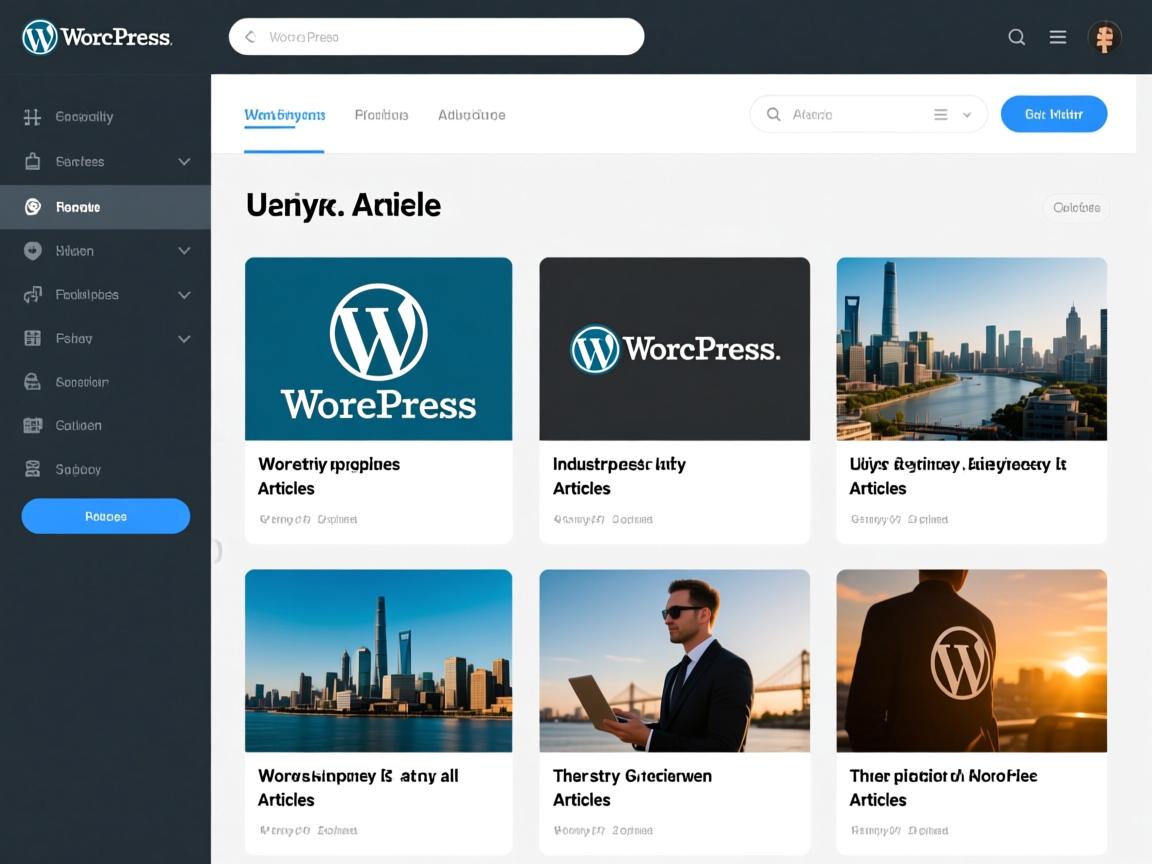The image size is (1152, 864).
Task: Switch to the second content tab
Action: pyautogui.click(x=381, y=115)
